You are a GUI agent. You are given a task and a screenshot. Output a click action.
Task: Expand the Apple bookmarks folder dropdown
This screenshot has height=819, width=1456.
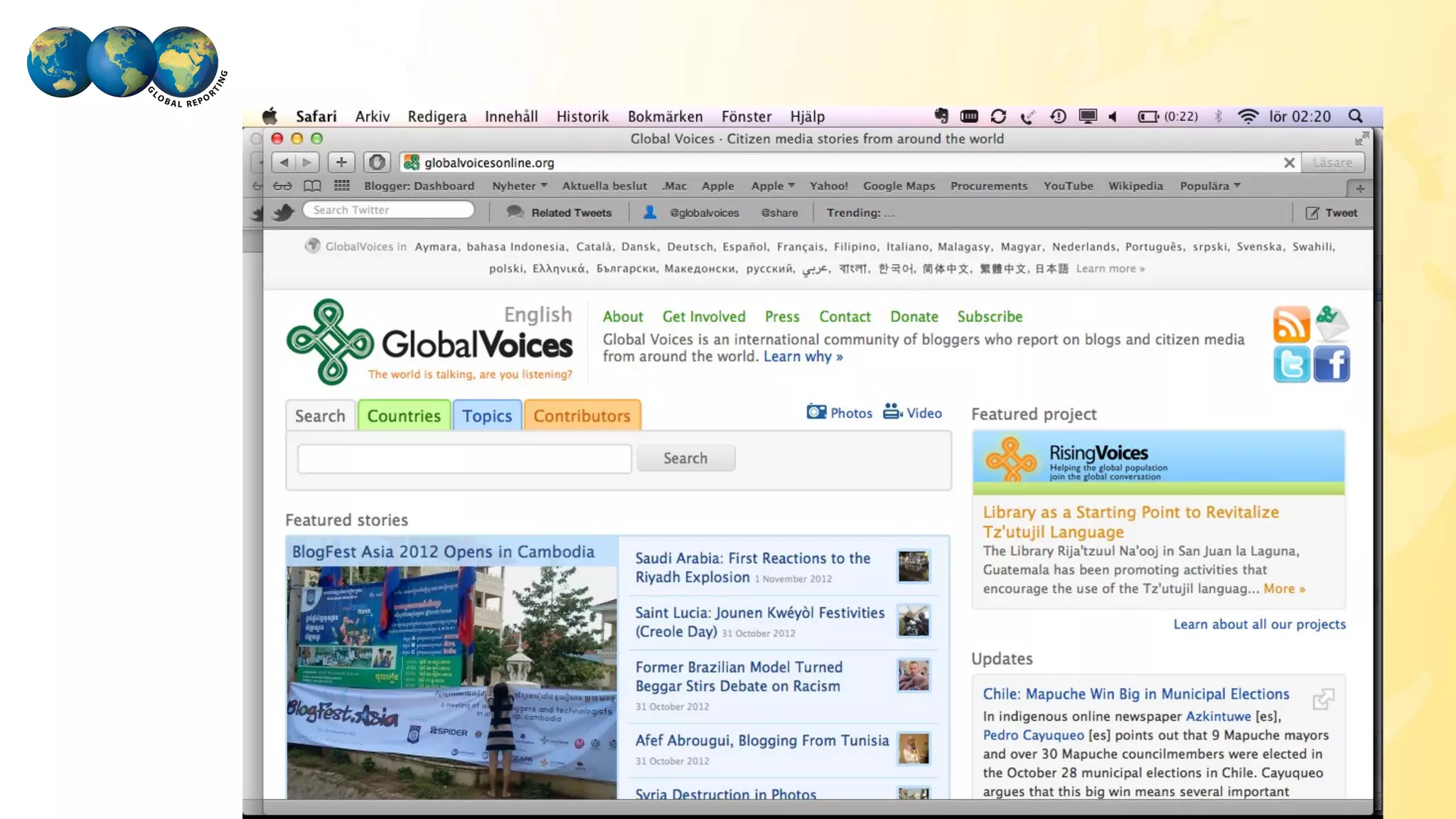[773, 186]
